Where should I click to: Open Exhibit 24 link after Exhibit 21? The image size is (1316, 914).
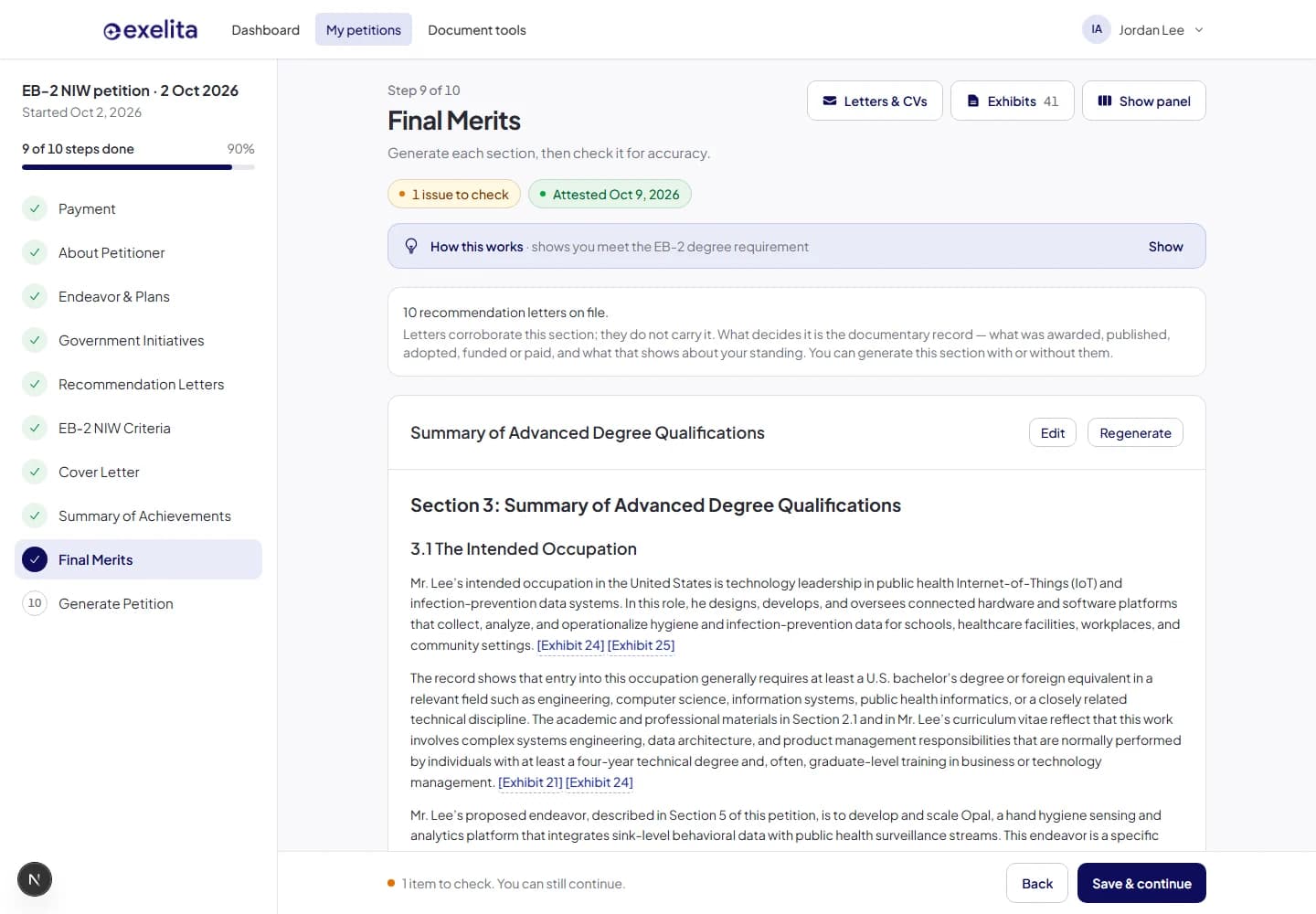(600, 782)
